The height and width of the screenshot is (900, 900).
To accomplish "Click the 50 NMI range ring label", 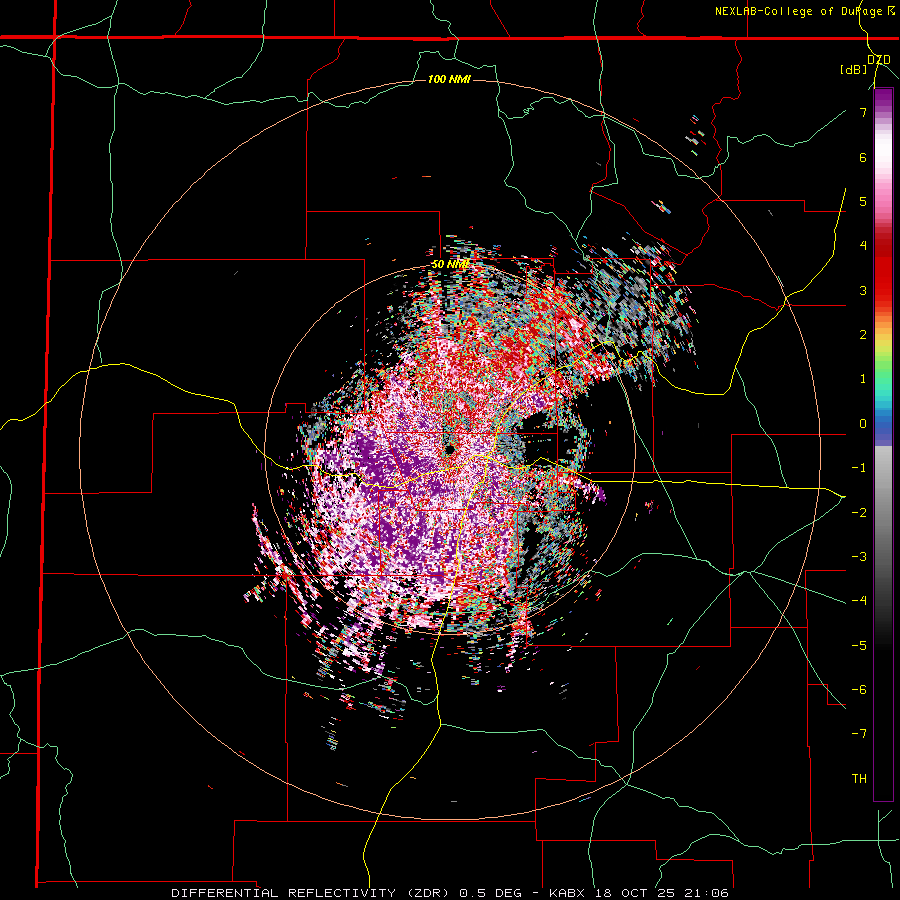I will pos(449,265).
